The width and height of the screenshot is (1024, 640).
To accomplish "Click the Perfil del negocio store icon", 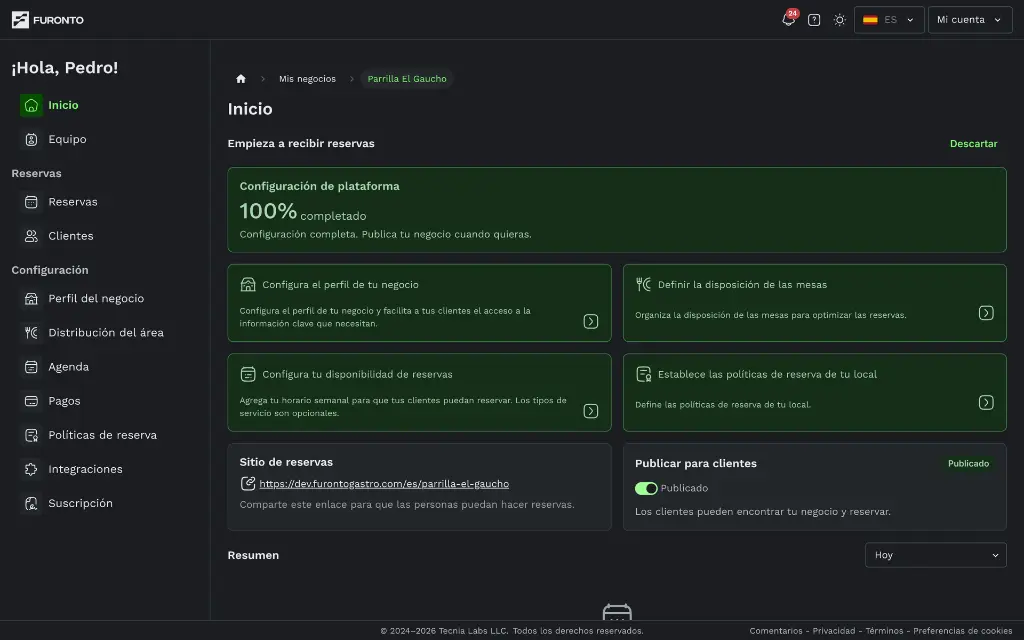I will tap(31, 298).
